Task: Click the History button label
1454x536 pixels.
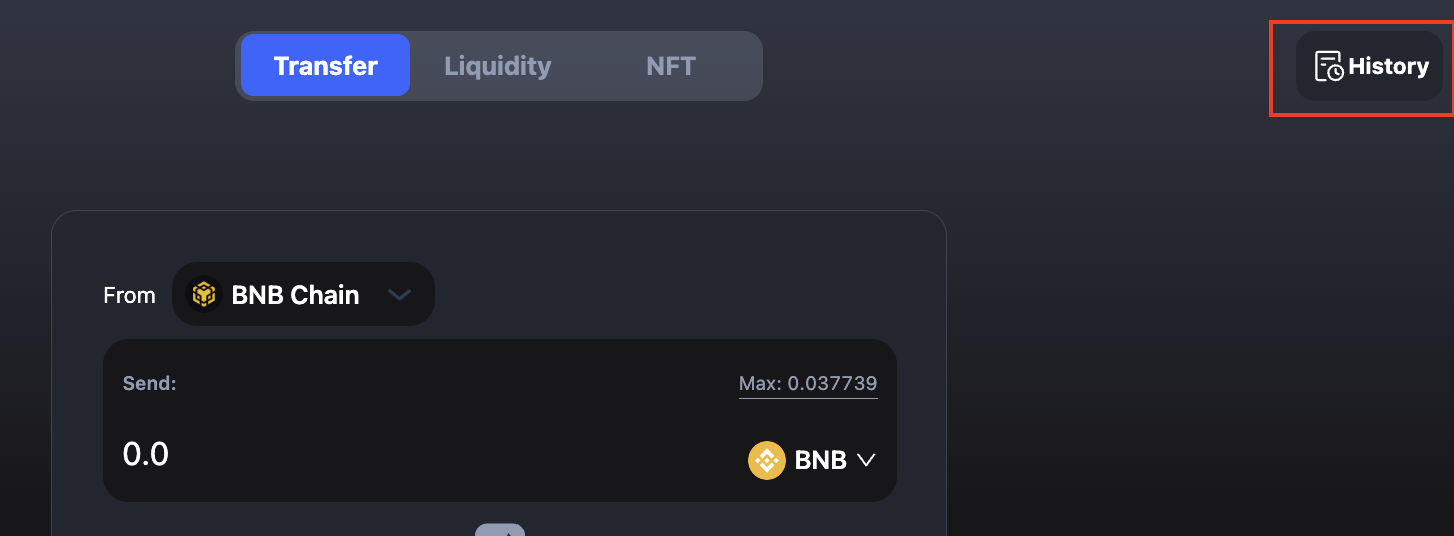Action: [1388, 66]
